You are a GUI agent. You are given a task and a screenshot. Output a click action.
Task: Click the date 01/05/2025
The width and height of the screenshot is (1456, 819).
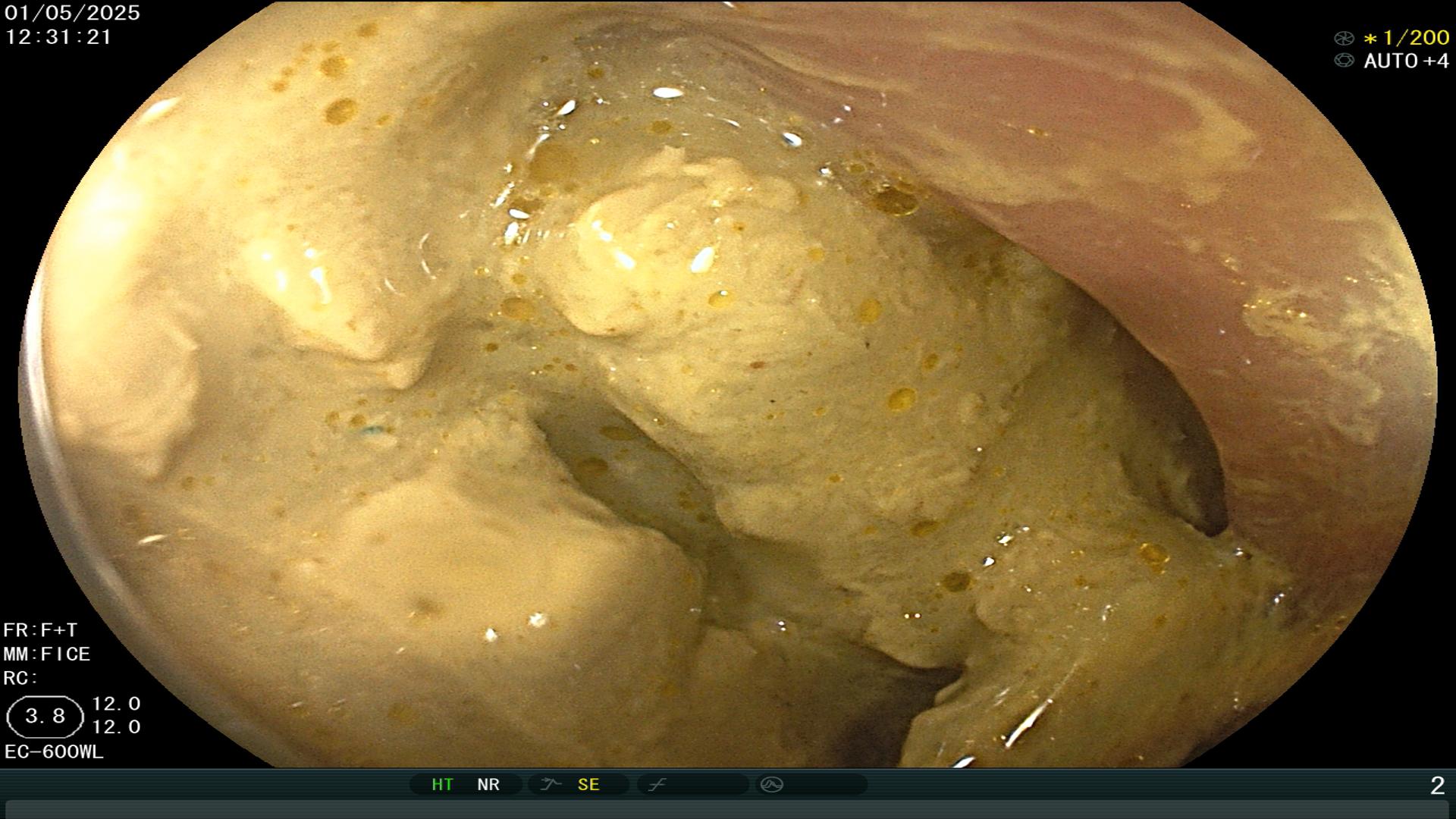pos(72,13)
